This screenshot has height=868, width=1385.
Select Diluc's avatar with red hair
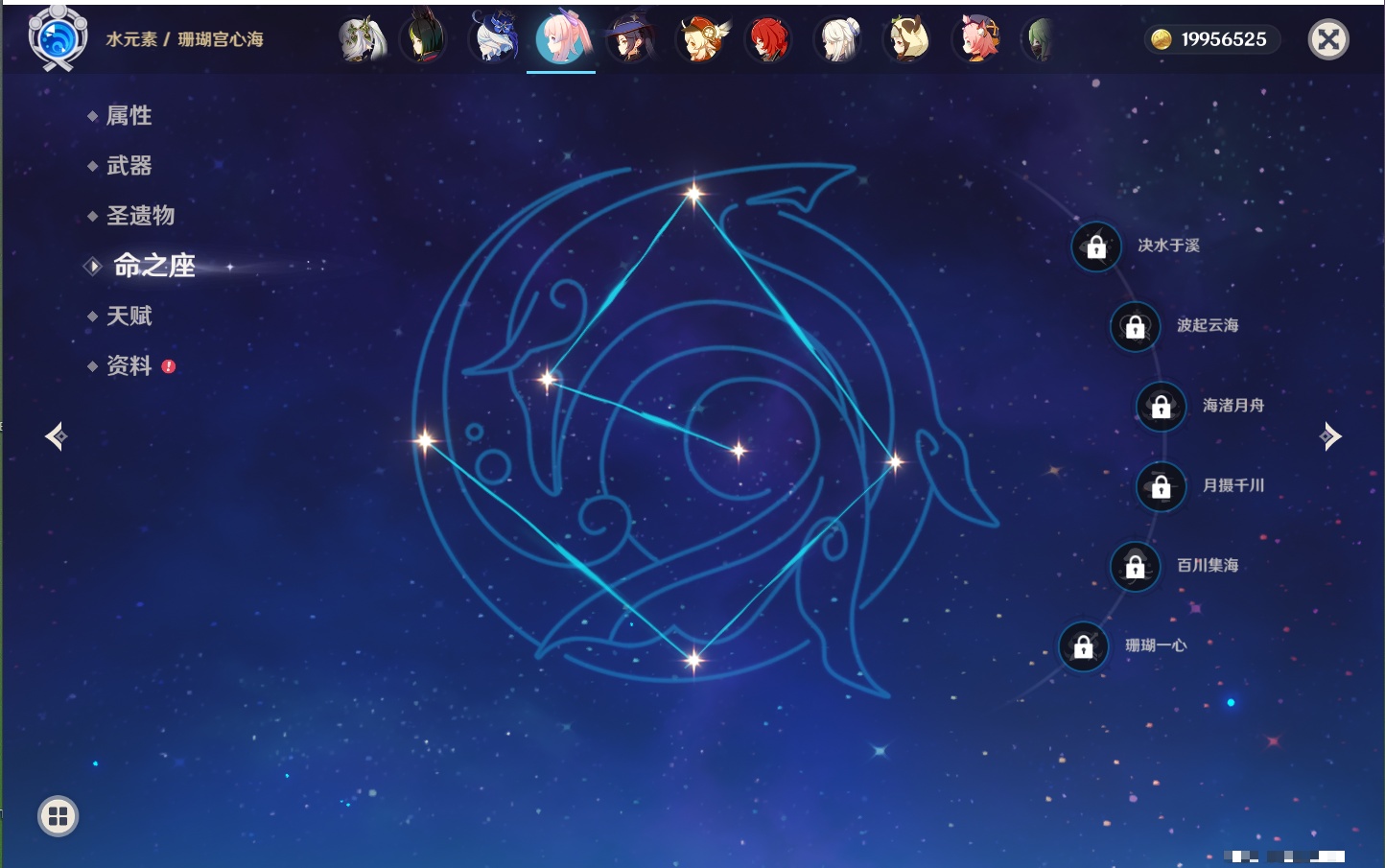769,39
